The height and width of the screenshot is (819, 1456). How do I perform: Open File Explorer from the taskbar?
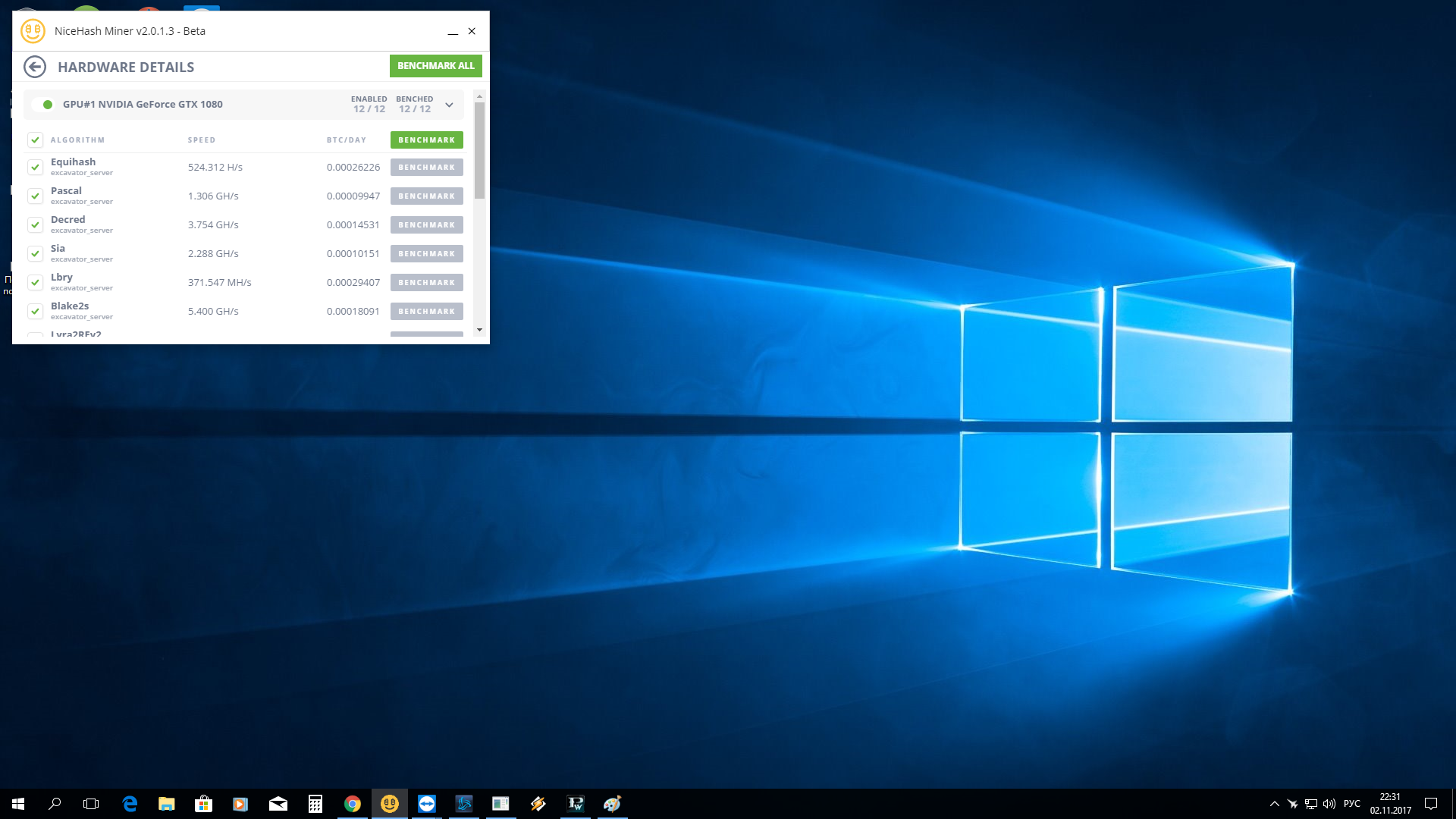[167, 804]
